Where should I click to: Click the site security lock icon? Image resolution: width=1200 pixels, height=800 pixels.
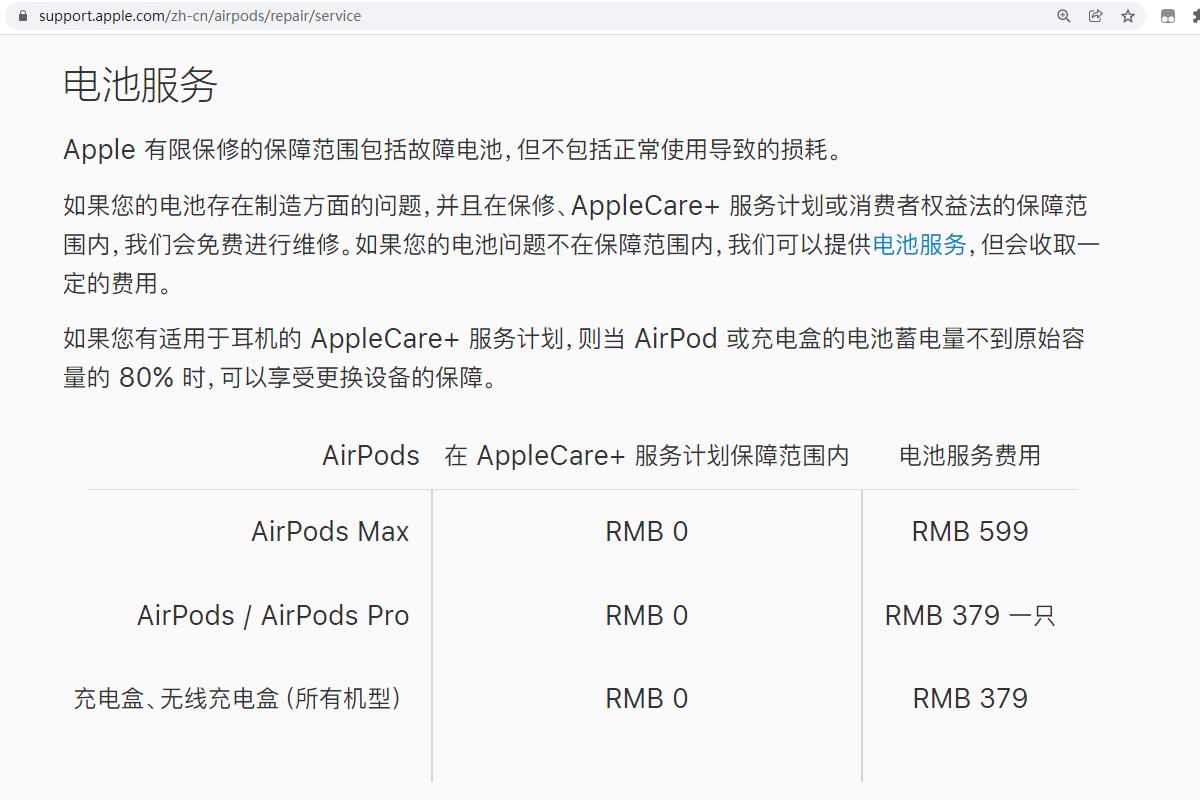point(23,16)
